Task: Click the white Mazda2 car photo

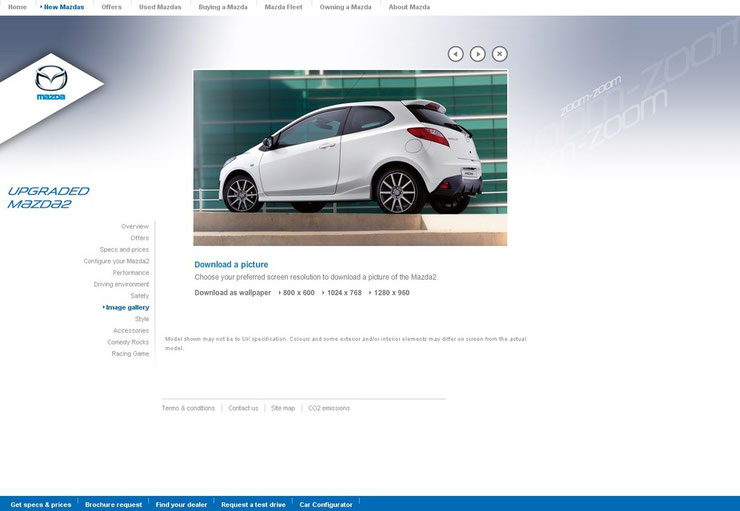Action: click(350, 158)
